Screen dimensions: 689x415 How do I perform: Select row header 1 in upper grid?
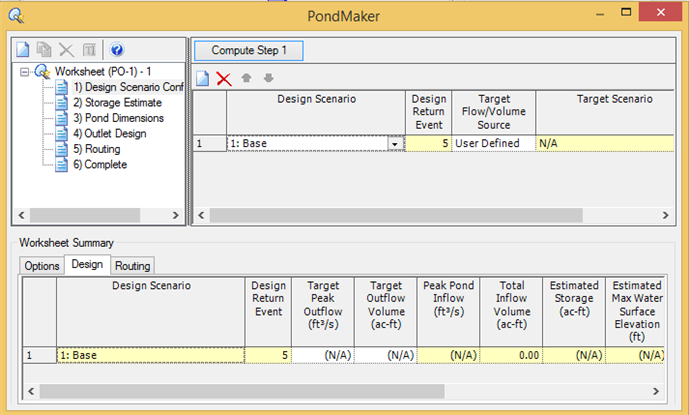[210, 143]
